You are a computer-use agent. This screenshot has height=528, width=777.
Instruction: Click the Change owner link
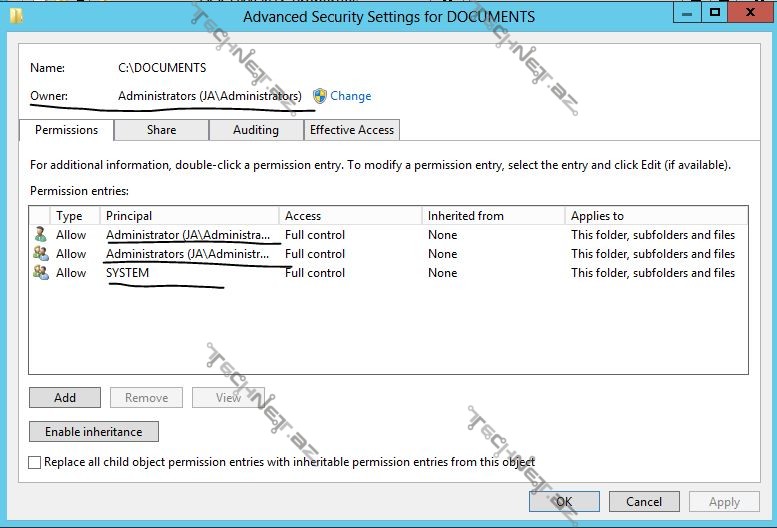tap(350, 96)
